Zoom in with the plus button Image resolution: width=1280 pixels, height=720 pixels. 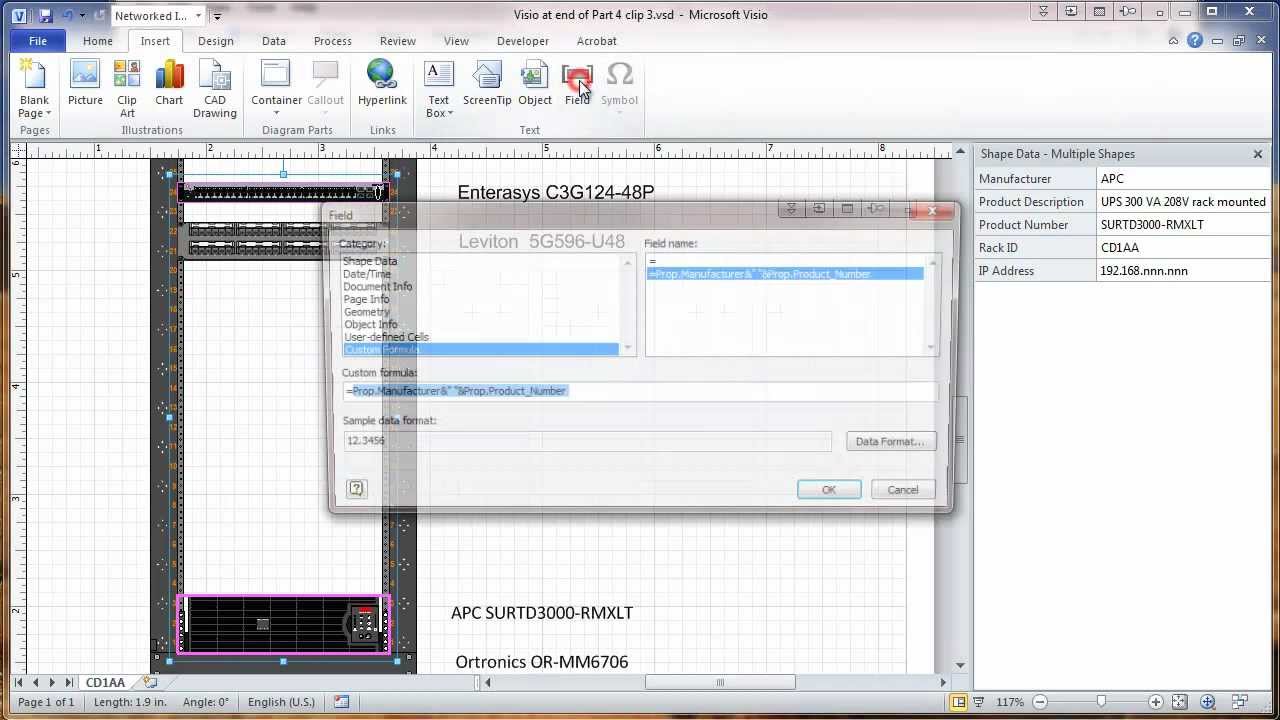(x=1156, y=702)
